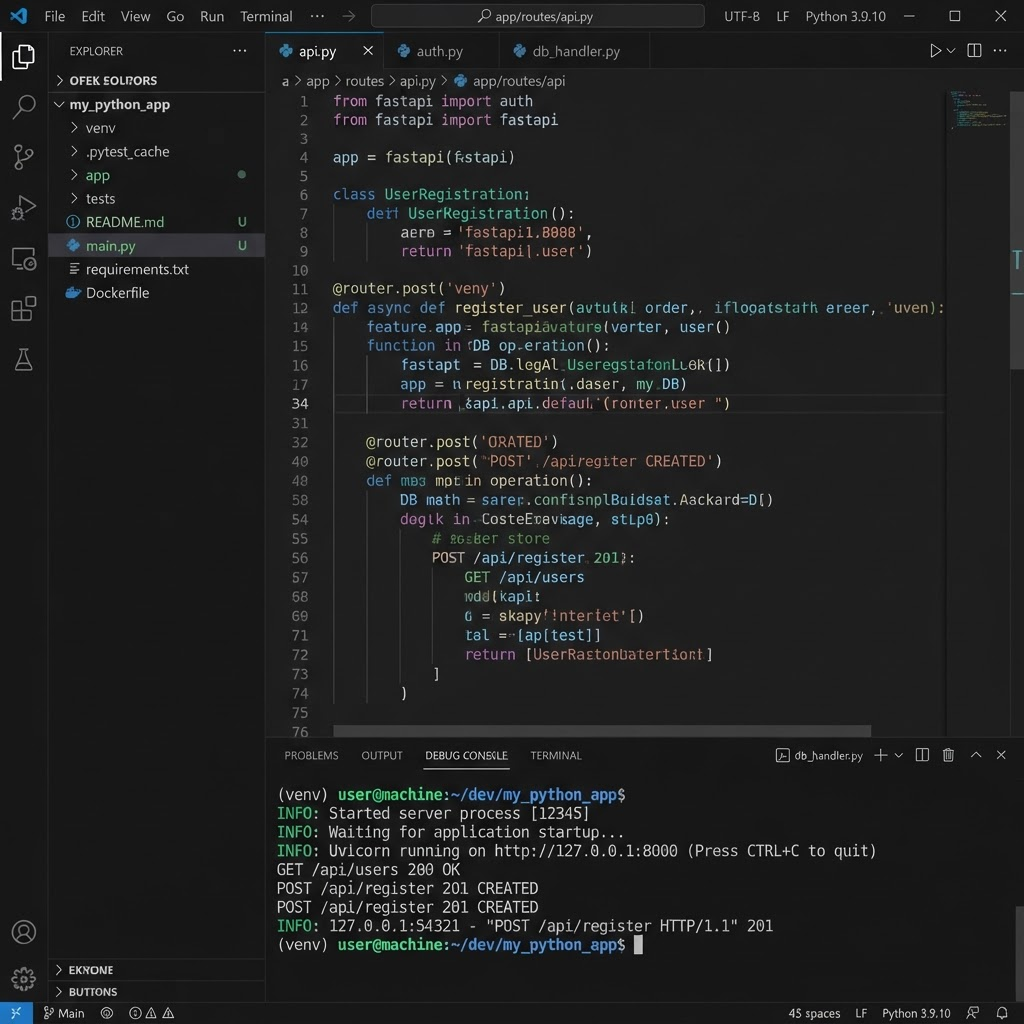Switch to the auth.py tab
The image size is (1024, 1024).
(440, 51)
